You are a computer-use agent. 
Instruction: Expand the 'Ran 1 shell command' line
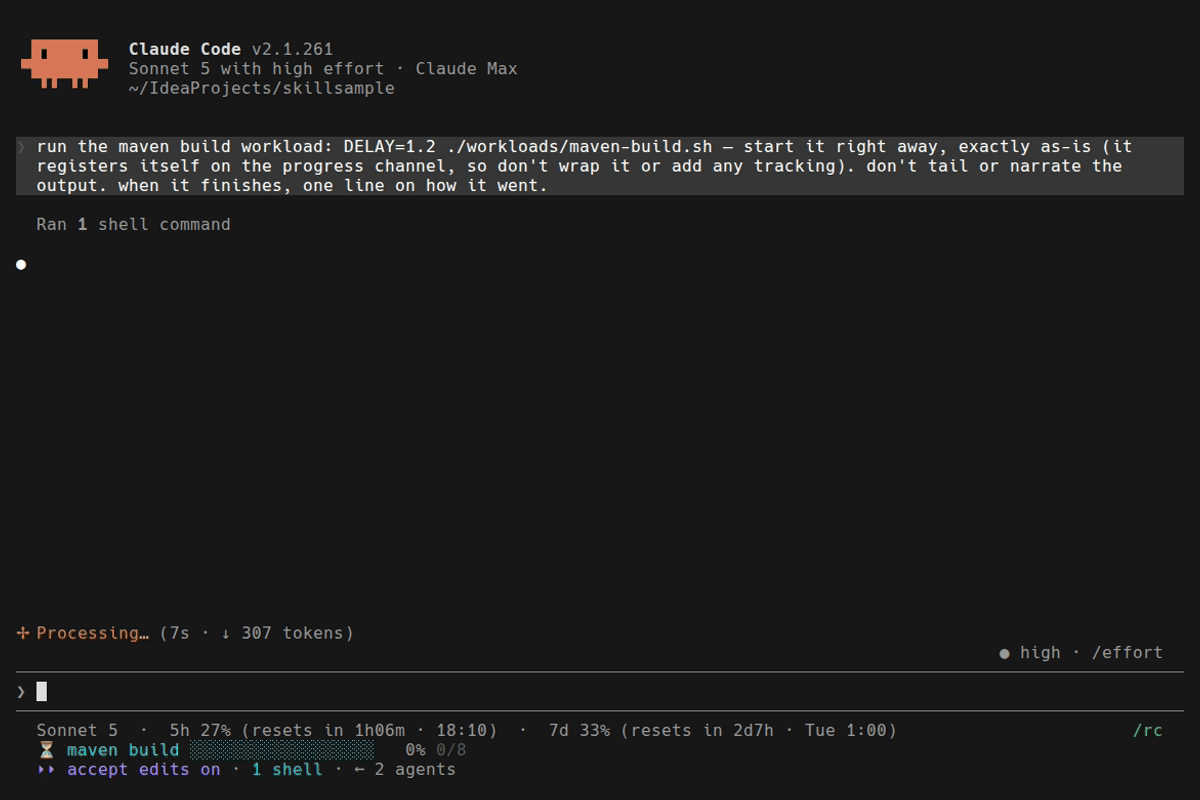133,224
